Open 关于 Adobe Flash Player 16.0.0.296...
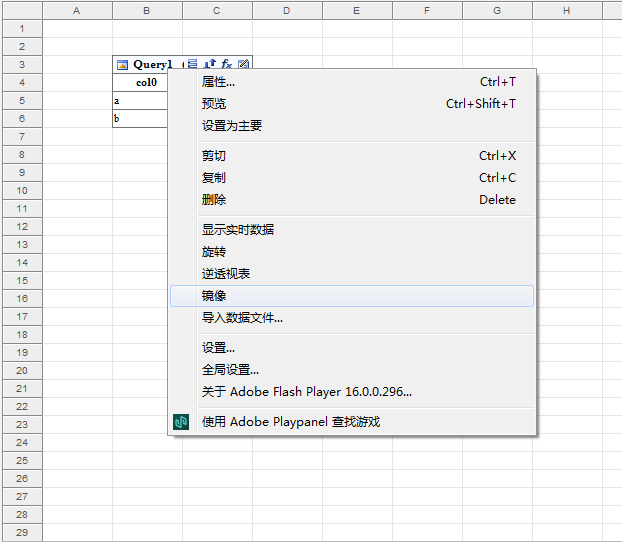The height and width of the screenshot is (542, 622). point(352,392)
